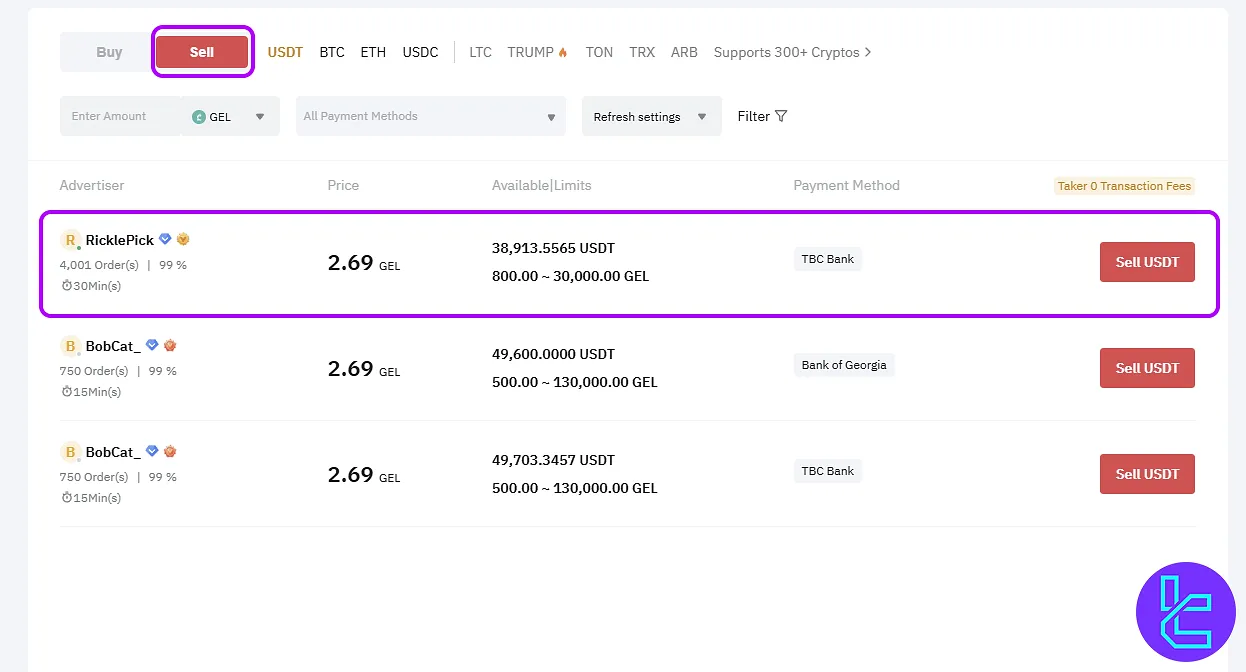Open BobCat_ profile in 49,600.0000 USDT row

(x=113, y=346)
